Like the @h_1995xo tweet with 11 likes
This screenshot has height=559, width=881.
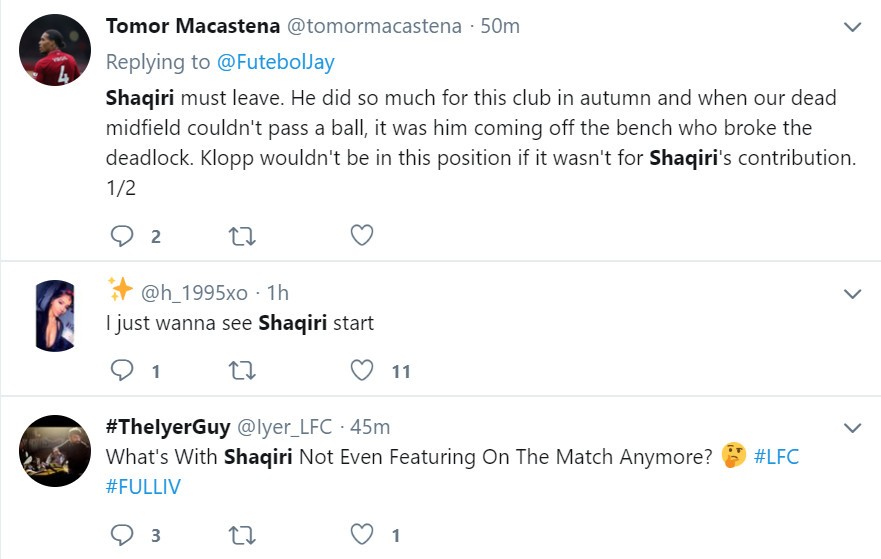point(362,371)
